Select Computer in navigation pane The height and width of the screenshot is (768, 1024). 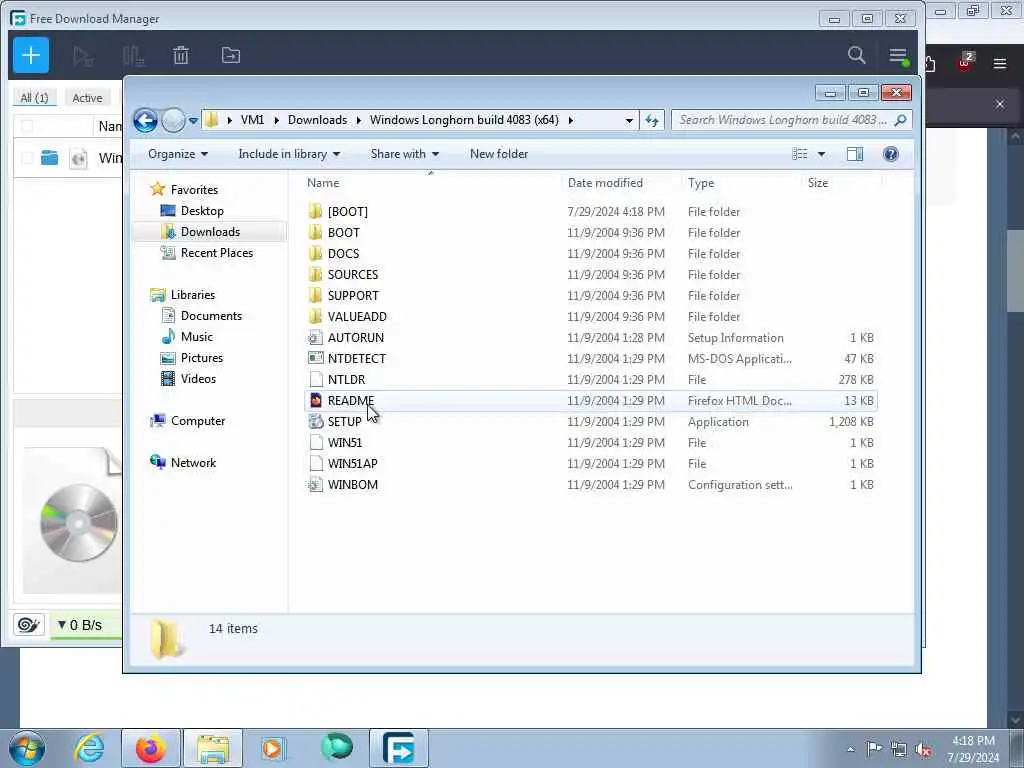tap(197, 421)
